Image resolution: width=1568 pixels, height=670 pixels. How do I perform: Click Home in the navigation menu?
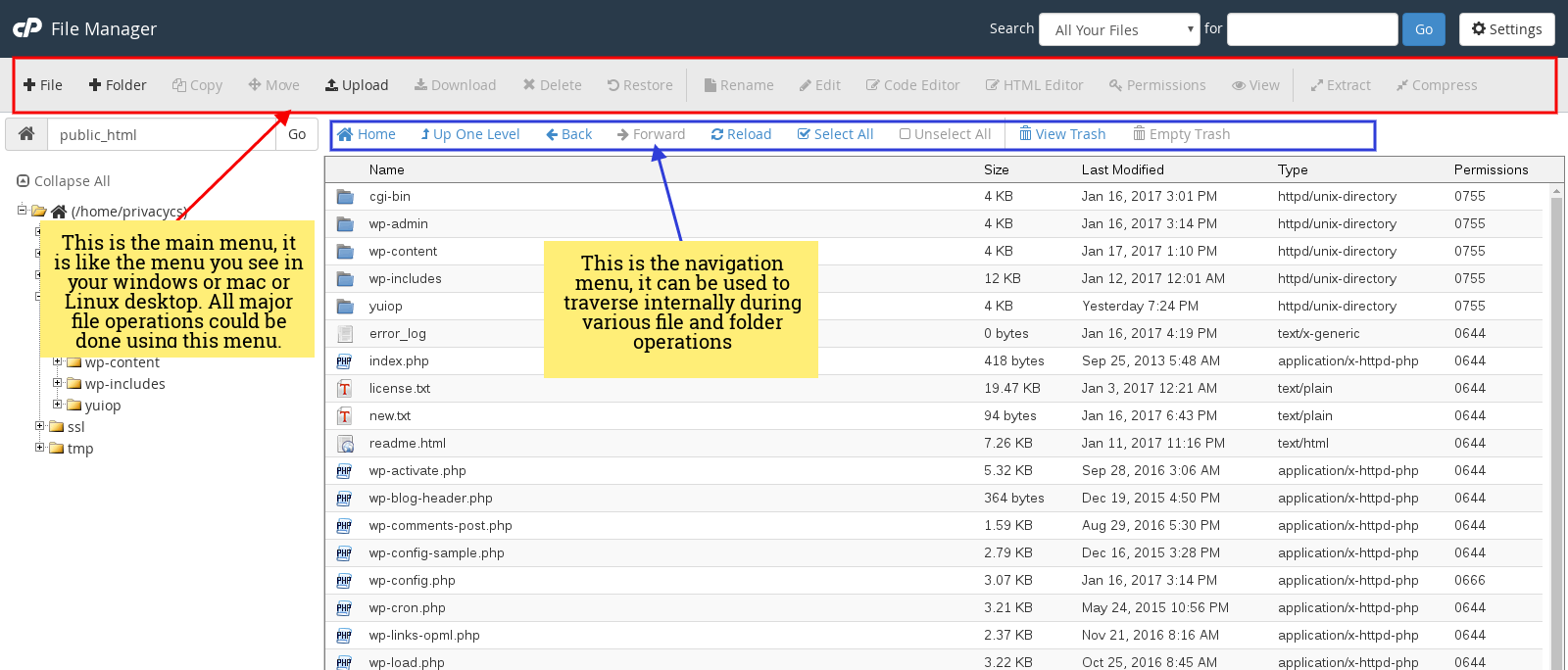(x=367, y=134)
